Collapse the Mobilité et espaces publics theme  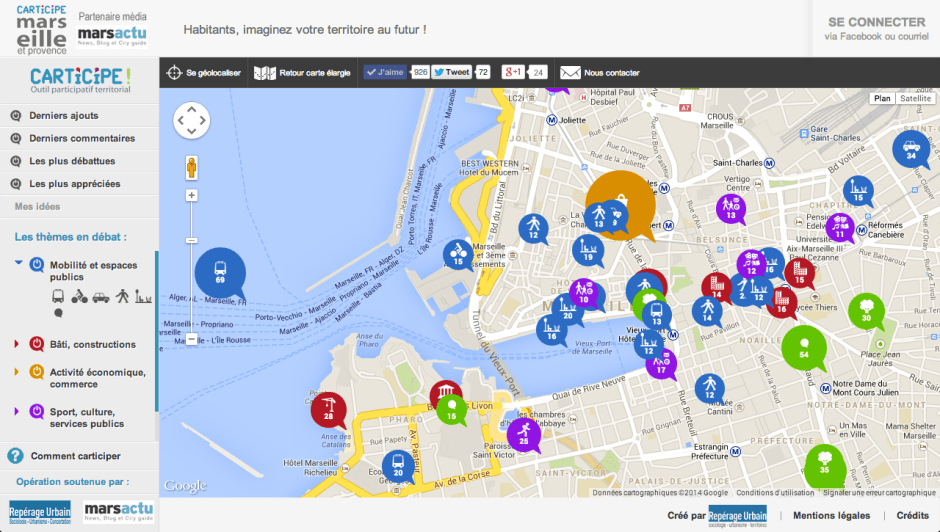tap(18, 264)
